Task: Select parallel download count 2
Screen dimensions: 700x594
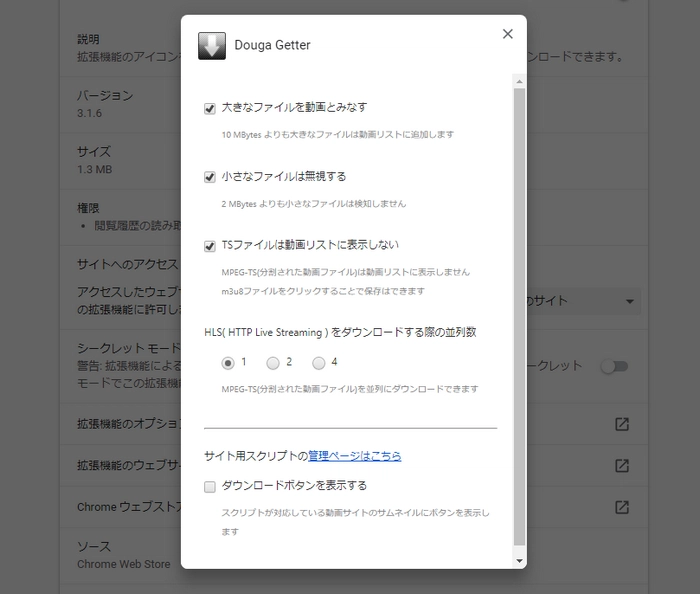Action: tap(273, 362)
